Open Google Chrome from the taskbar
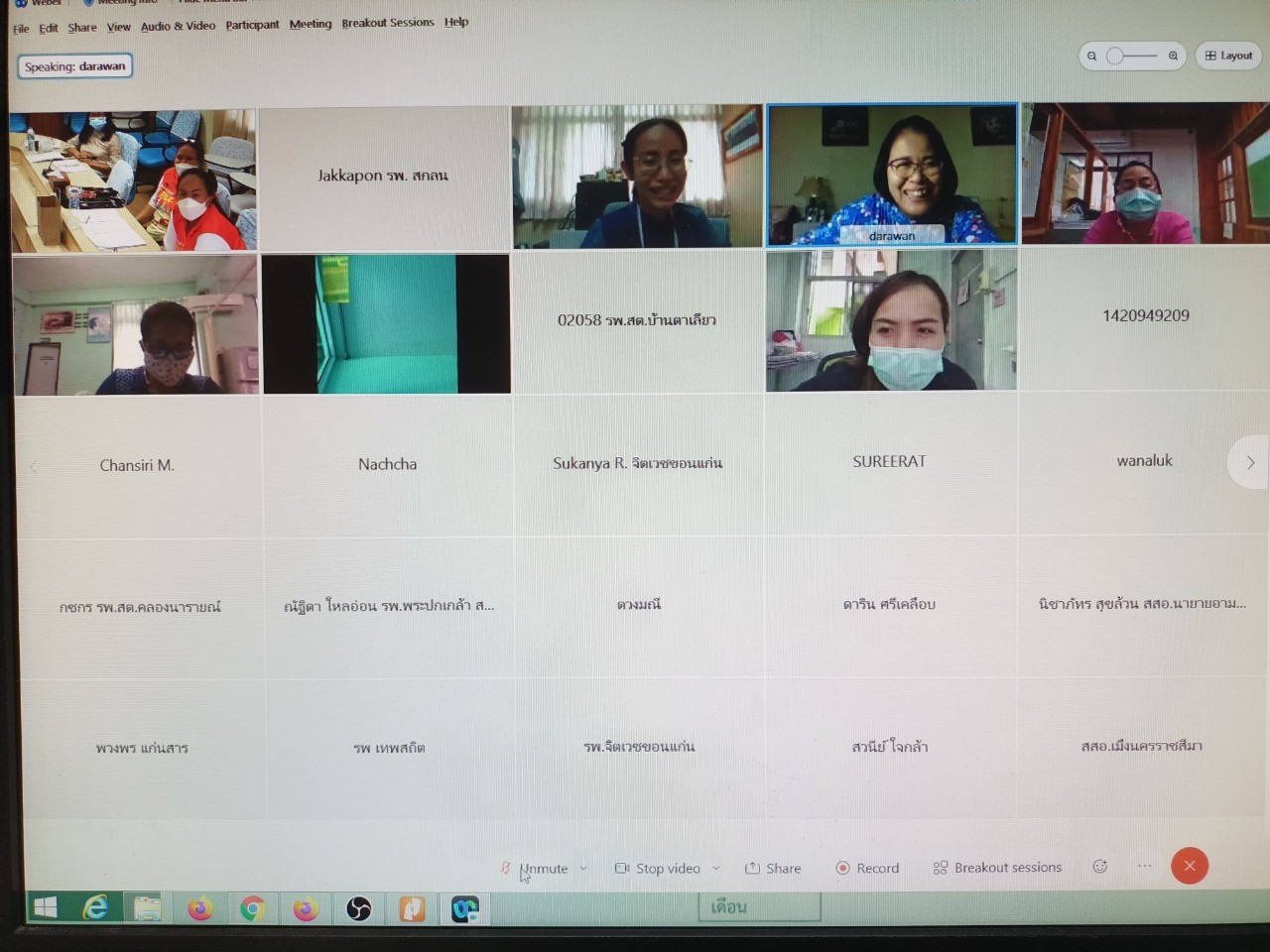This screenshot has height=952, width=1270. [252, 908]
